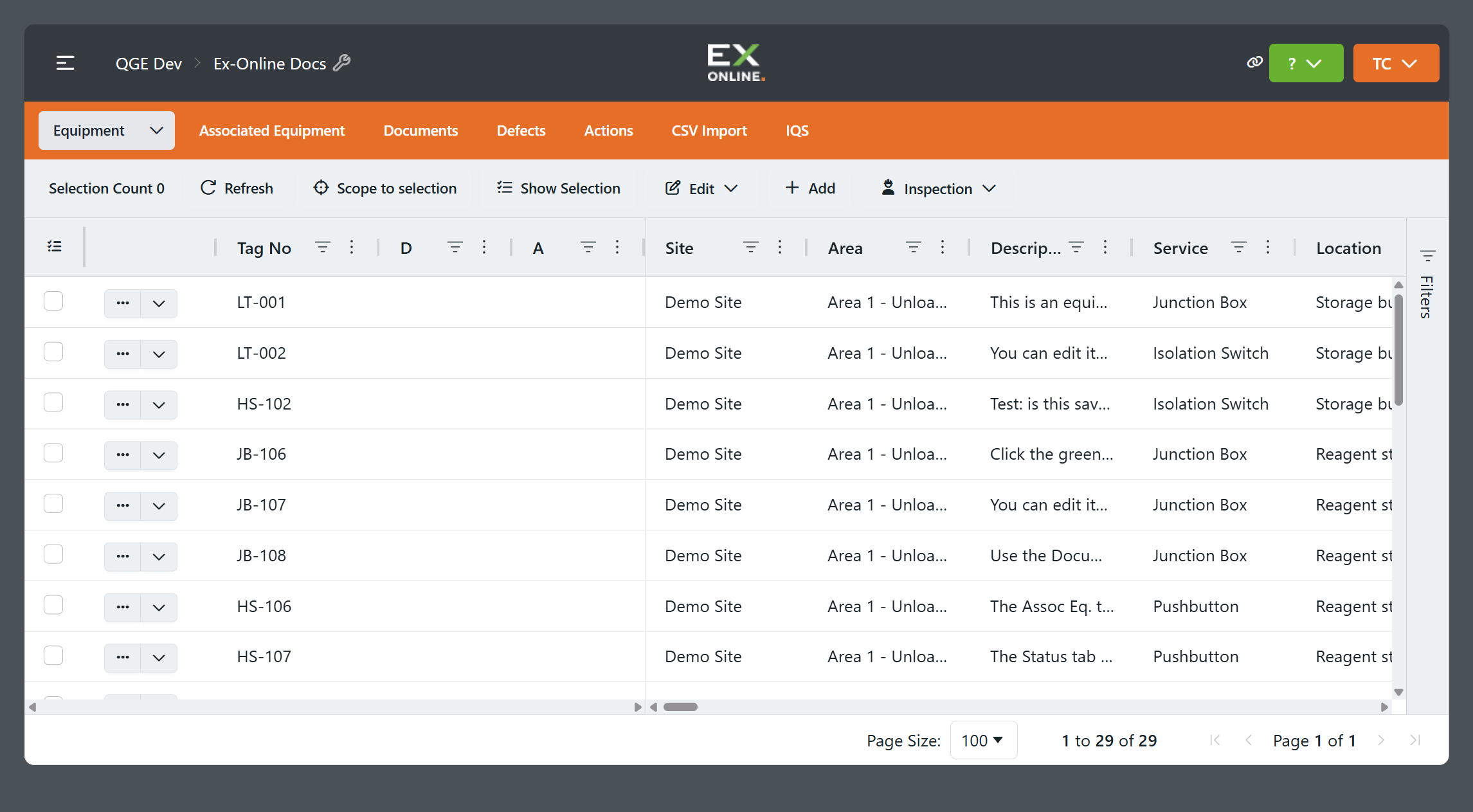This screenshot has width=1473, height=812.
Task: Click Scope to selection
Action: [x=385, y=188]
